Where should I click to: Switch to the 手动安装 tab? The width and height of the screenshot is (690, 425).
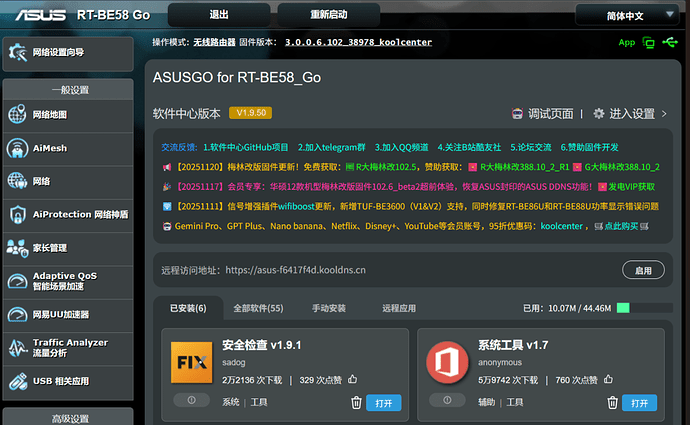[x=329, y=308]
